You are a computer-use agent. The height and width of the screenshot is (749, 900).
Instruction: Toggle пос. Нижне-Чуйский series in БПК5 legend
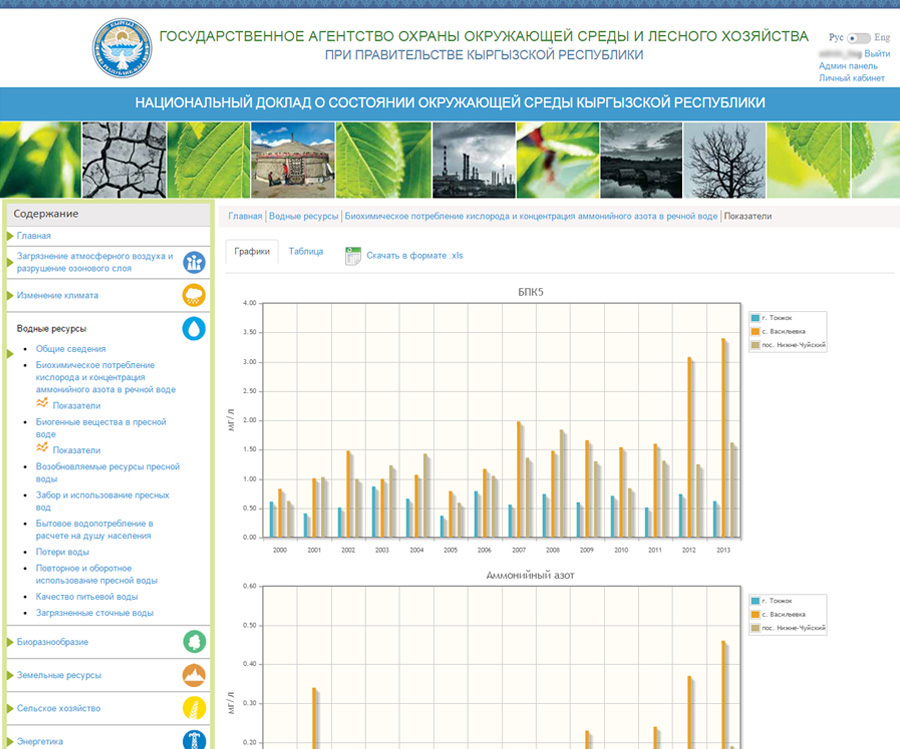click(789, 346)
